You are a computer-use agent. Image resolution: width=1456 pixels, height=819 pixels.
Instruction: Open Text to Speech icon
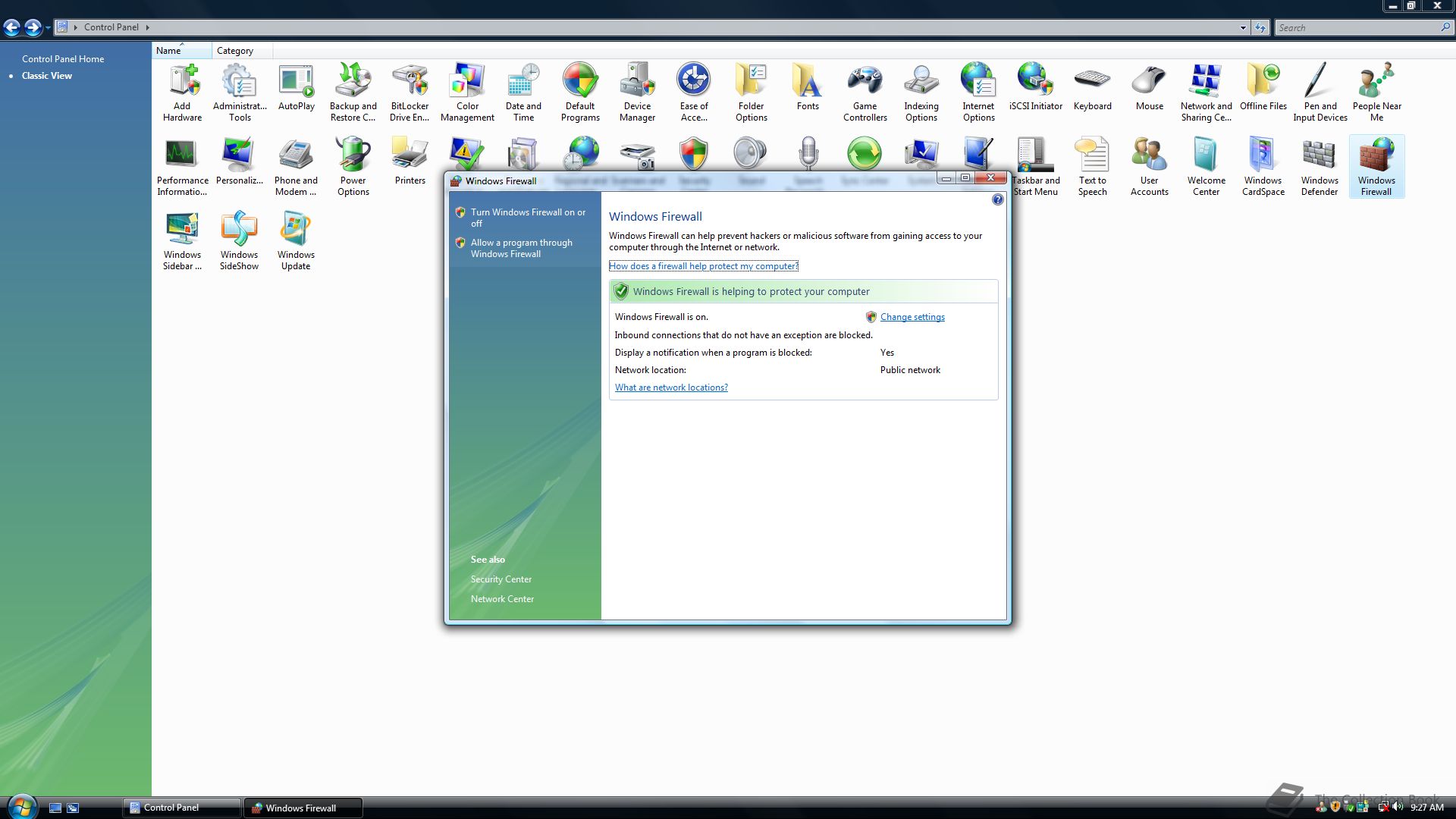coord(1093,166)
